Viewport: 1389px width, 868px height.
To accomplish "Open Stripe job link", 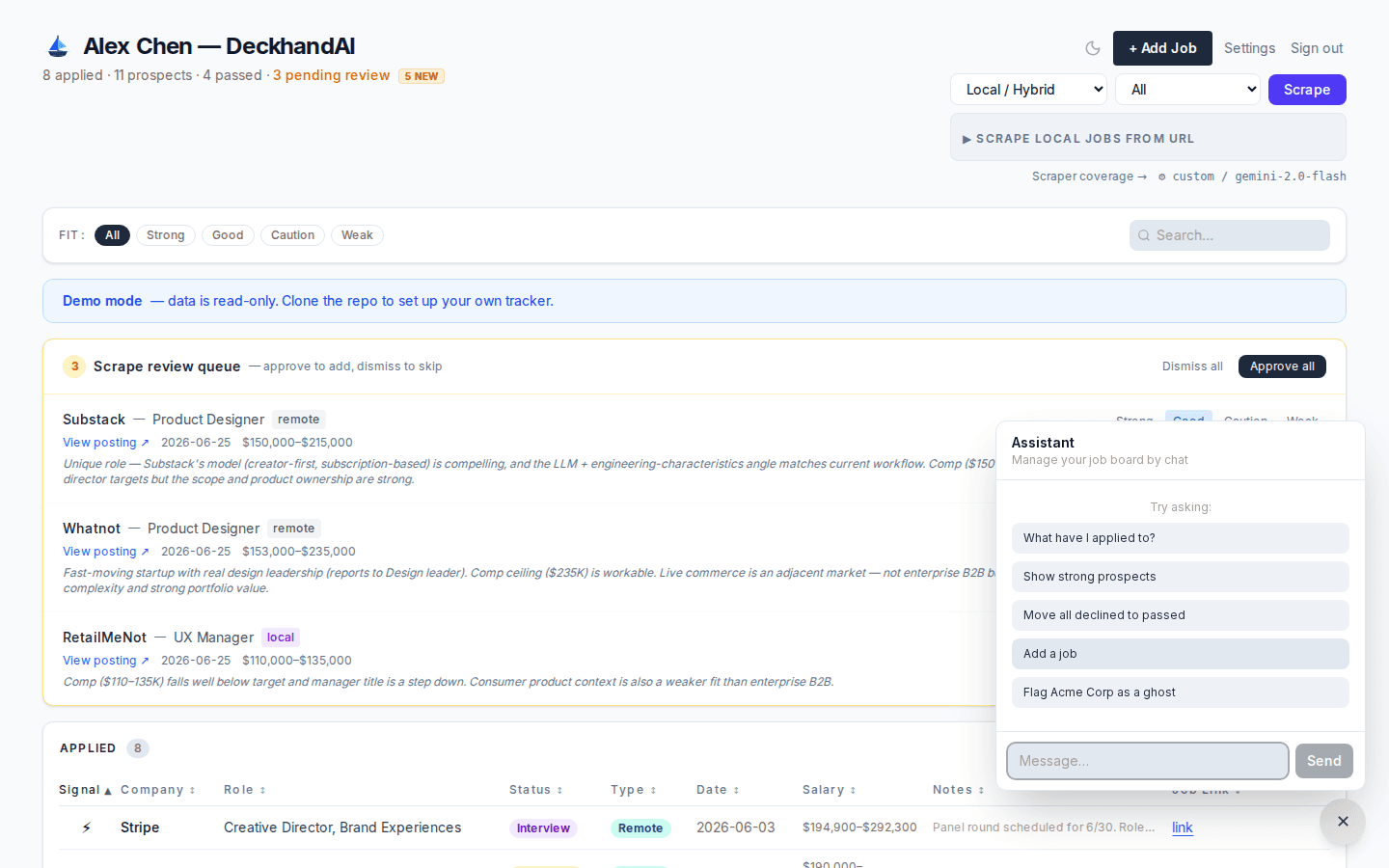I will 1183,827.
